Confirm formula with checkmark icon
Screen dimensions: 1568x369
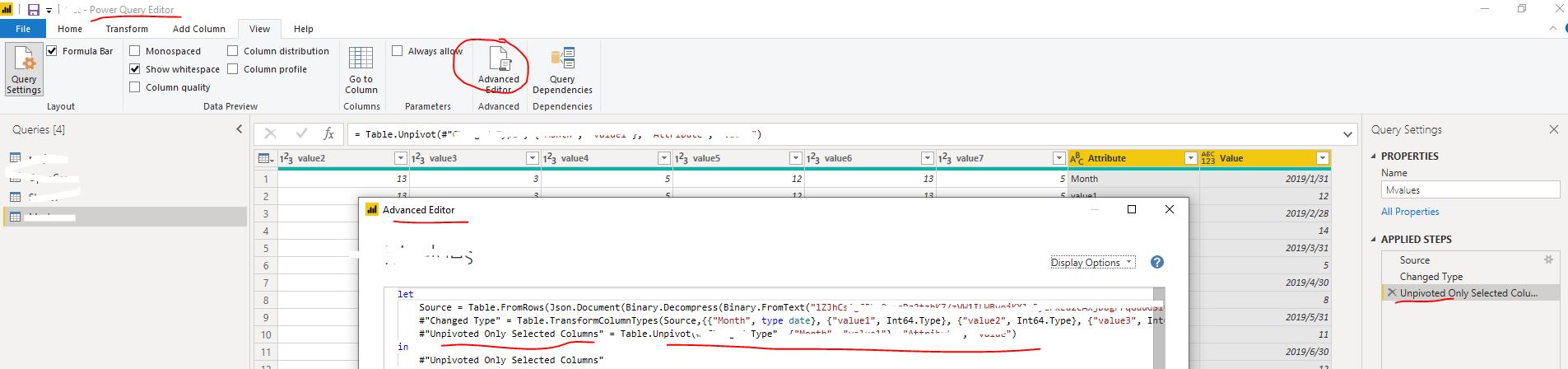[x=301, y=133]
